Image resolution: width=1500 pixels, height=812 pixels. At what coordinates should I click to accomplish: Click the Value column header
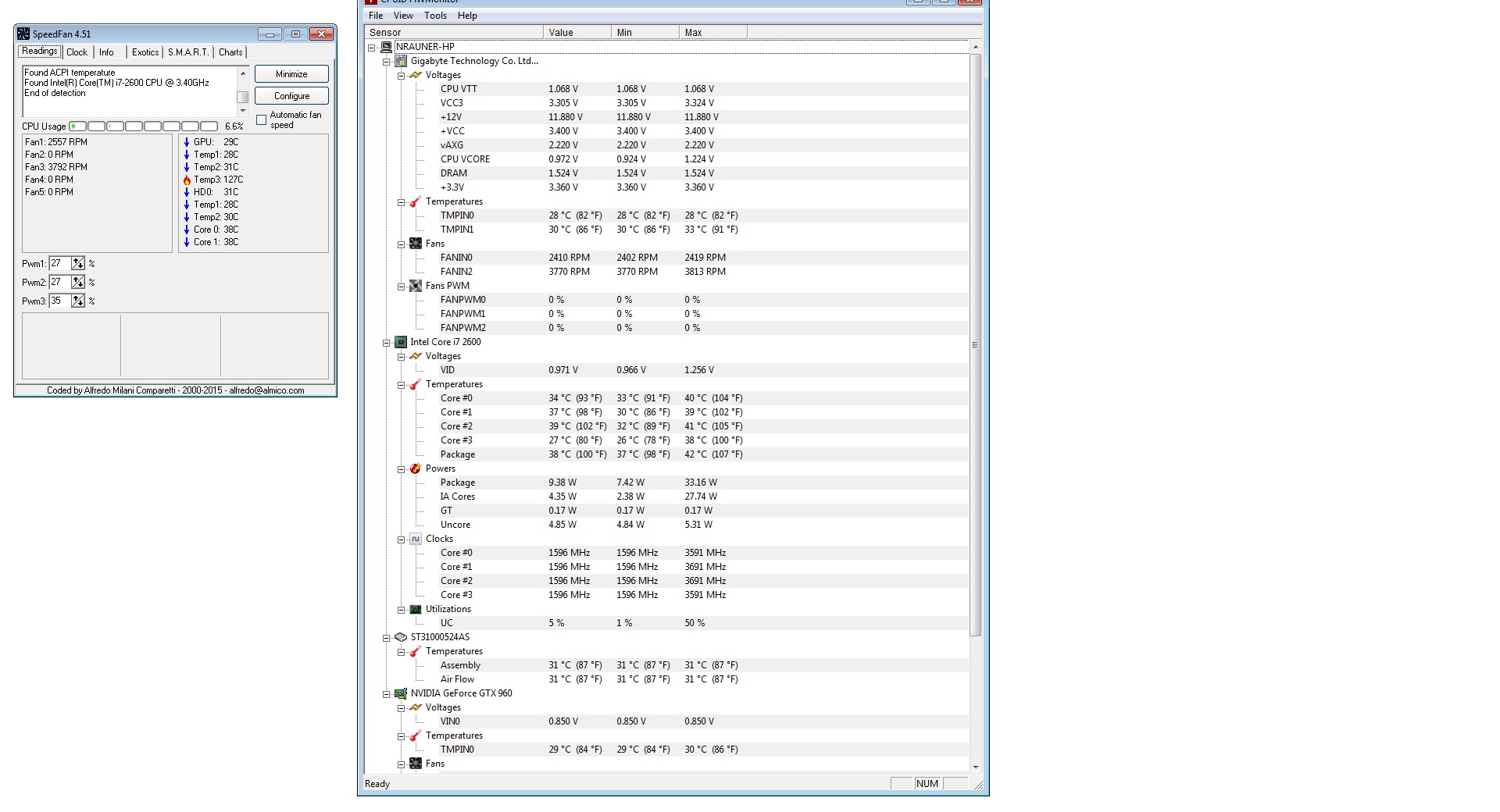(577, 32)
